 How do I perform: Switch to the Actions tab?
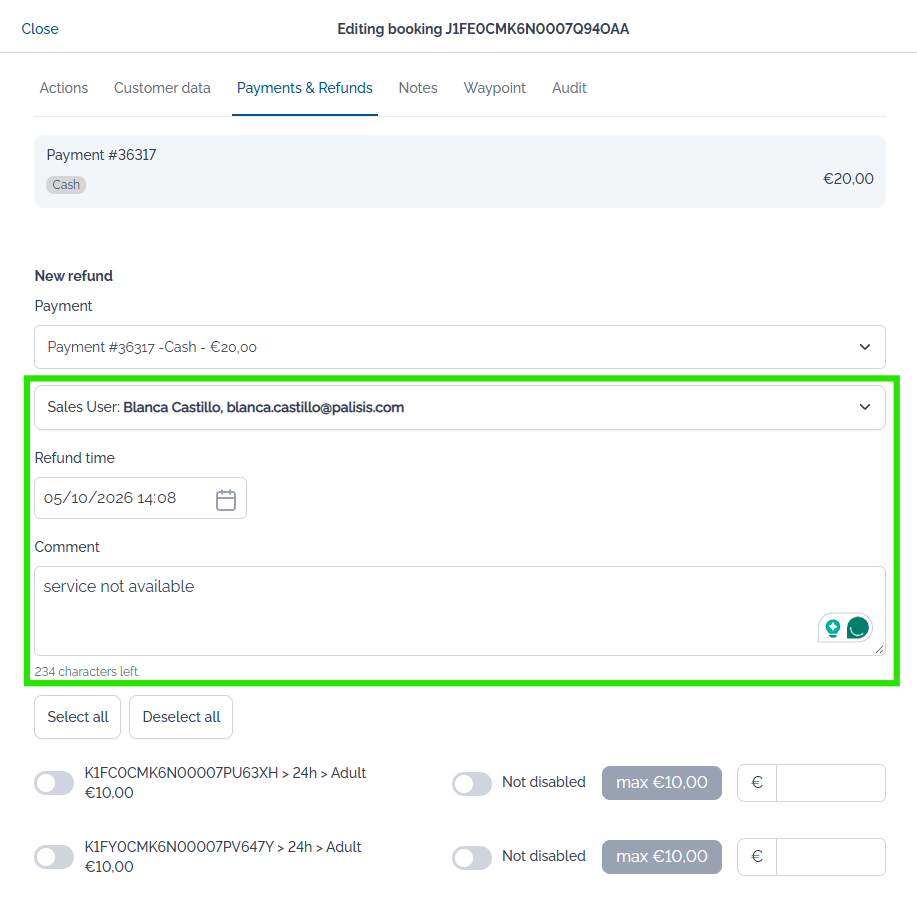pyautogui.click(x=64, y=88)
